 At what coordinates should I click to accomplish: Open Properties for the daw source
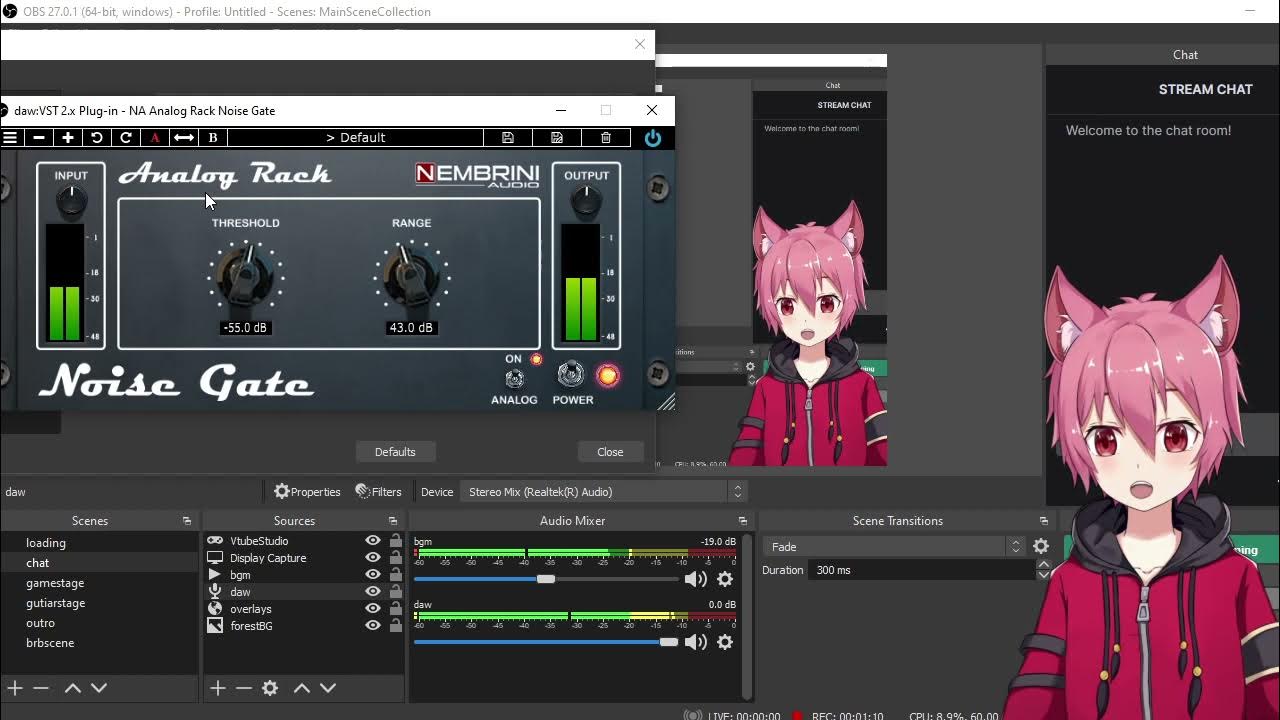(307, 492)
